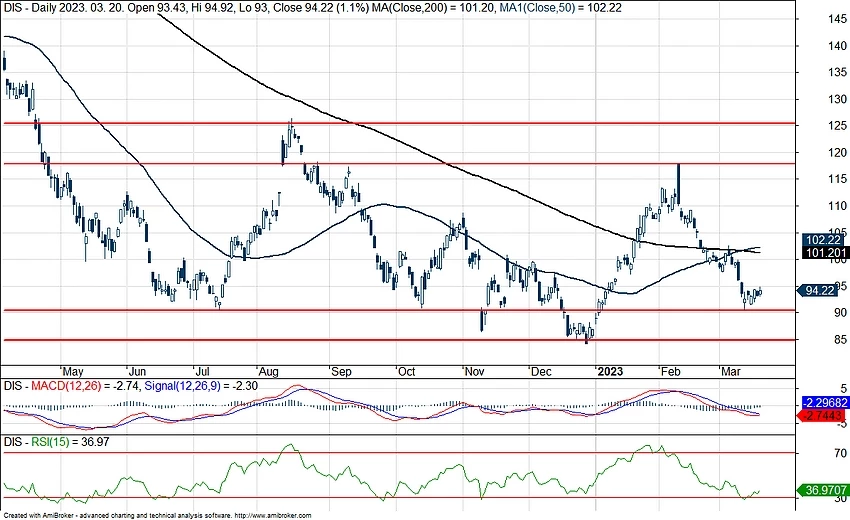Click the 85 price axis label
850x520 pixels.
tap(840, 339)
